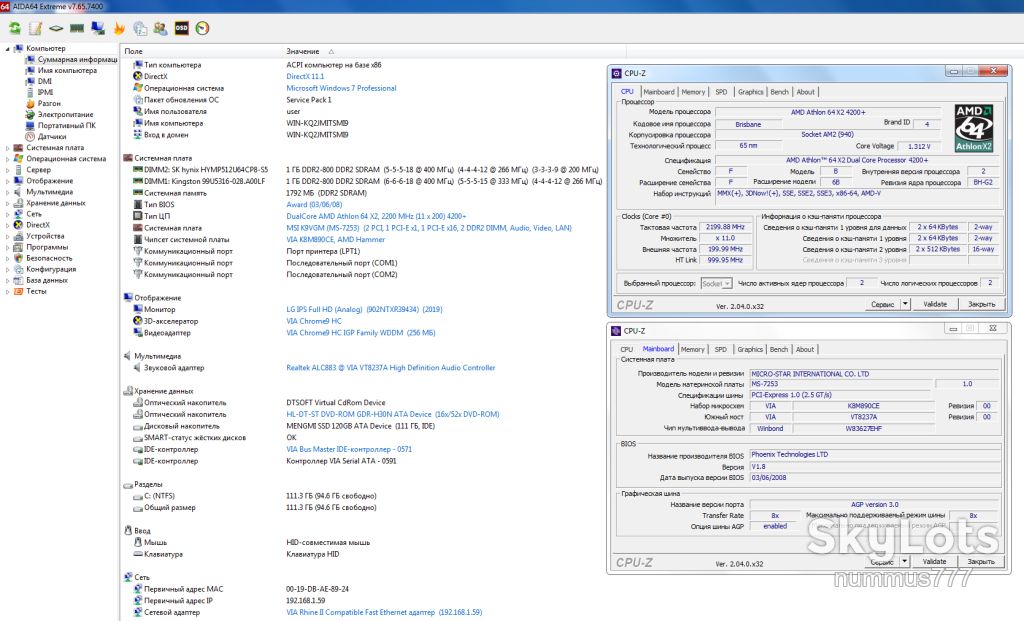The image size is (1024, 621).
Task: Switch to Memory tab in CPU-Z processor window
Action: tap(693, 92)
